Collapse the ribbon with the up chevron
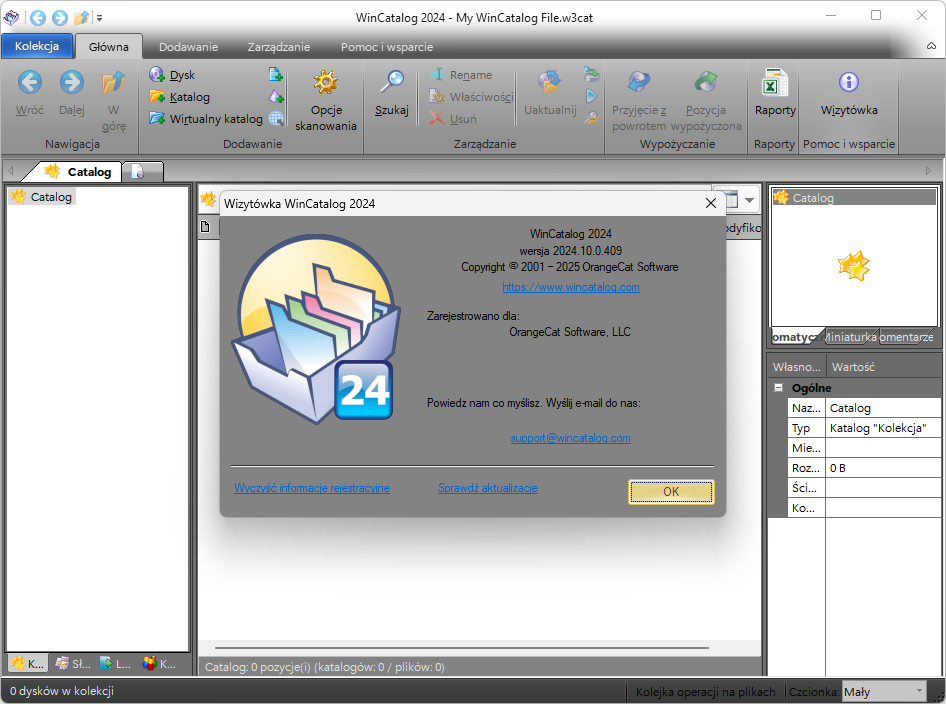 [x=932, y=46]
